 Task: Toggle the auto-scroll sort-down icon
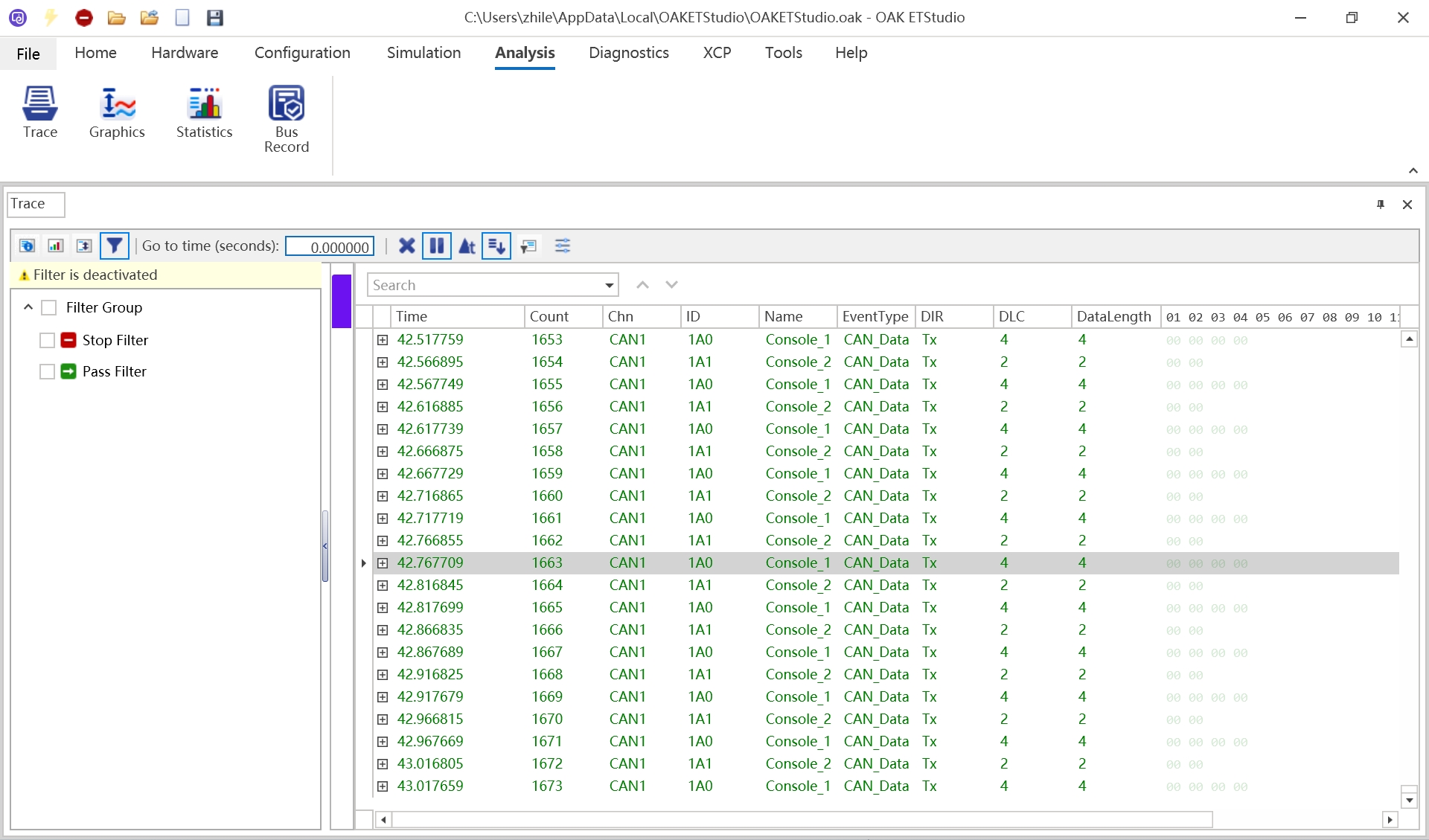click(x=496, y=246)
